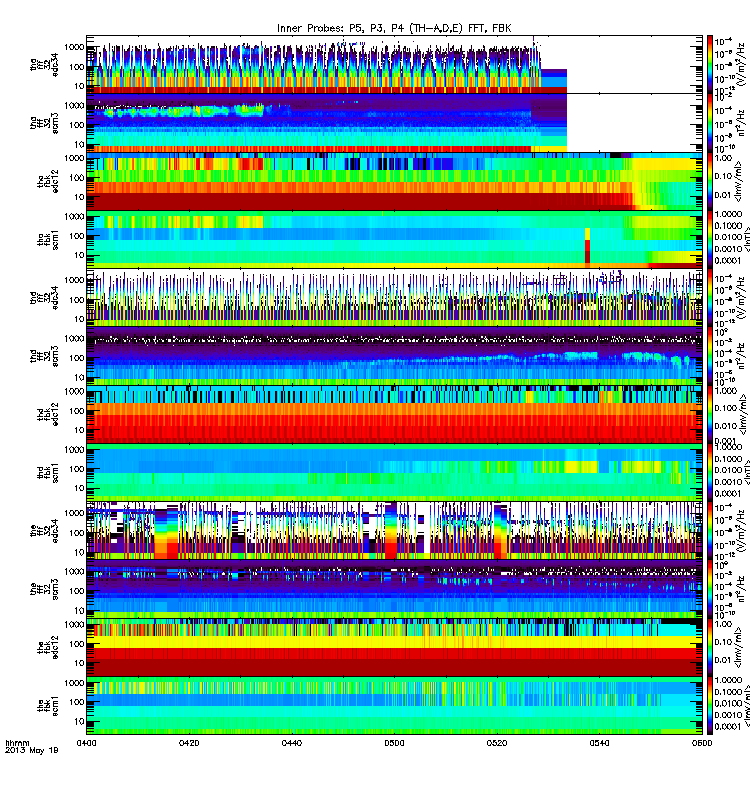This screenshot has height=800, width=750.
Task: Click the color bar beside the fbk scm1 panel
Action: click(x=710, y=706)
